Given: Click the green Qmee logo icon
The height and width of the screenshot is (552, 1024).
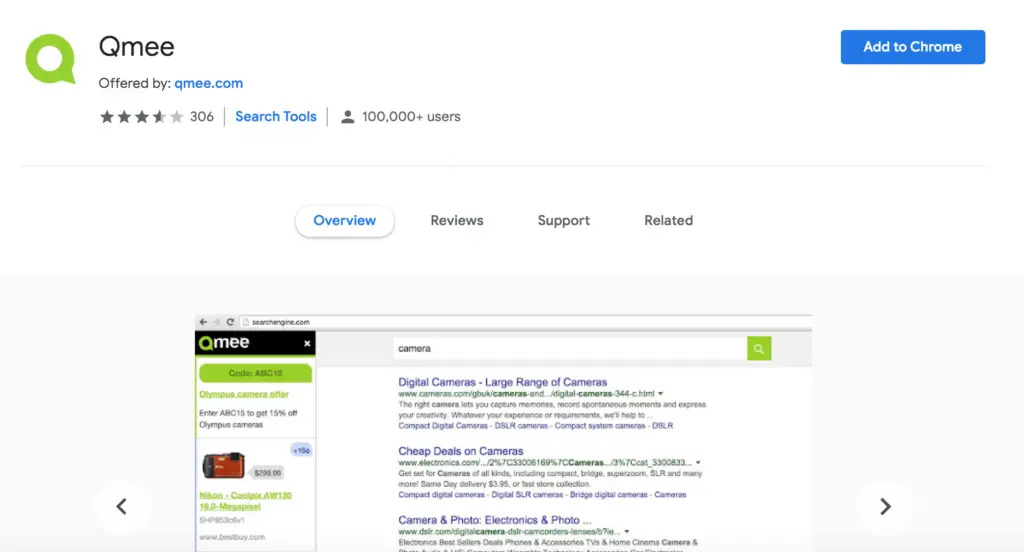Looking at the screenshot, I should [x=50, y=59].
